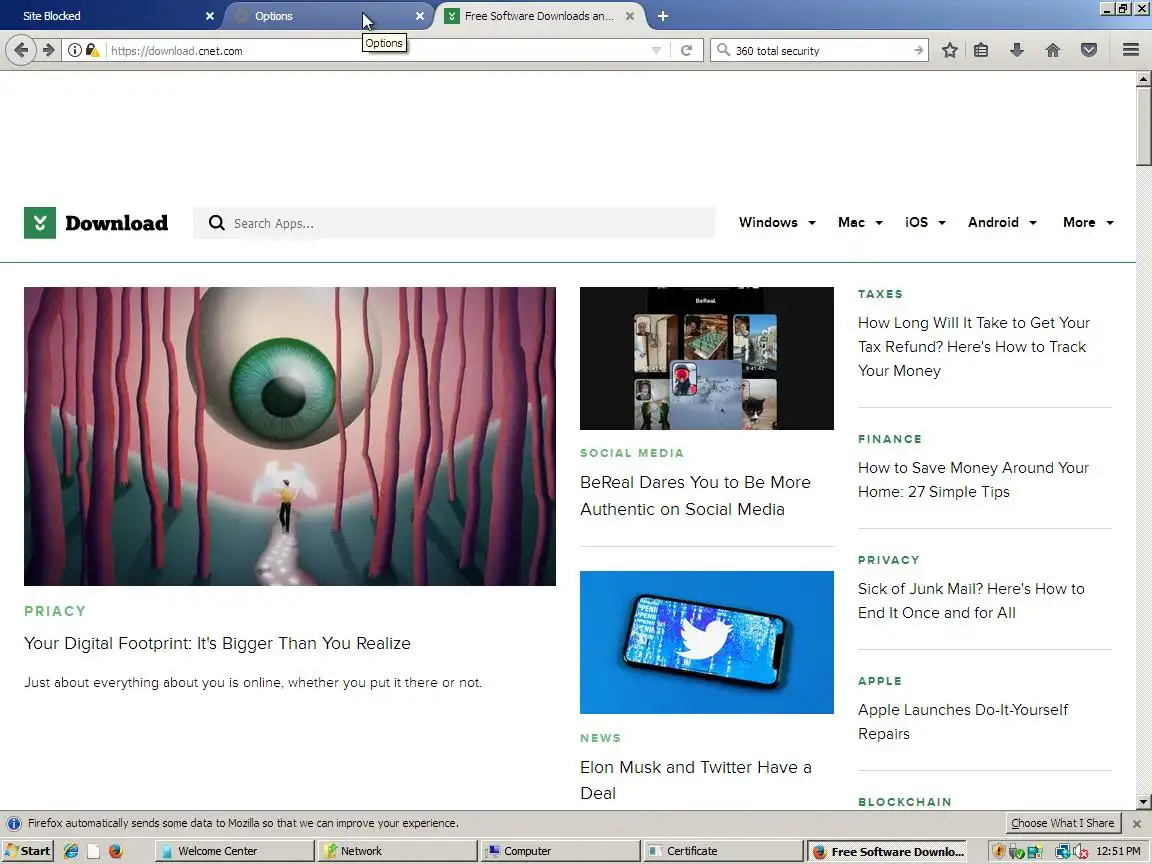This screenshot has height=864, width=1152.
Task: Bookmark this page with the star icon
Action: (950, 50)
